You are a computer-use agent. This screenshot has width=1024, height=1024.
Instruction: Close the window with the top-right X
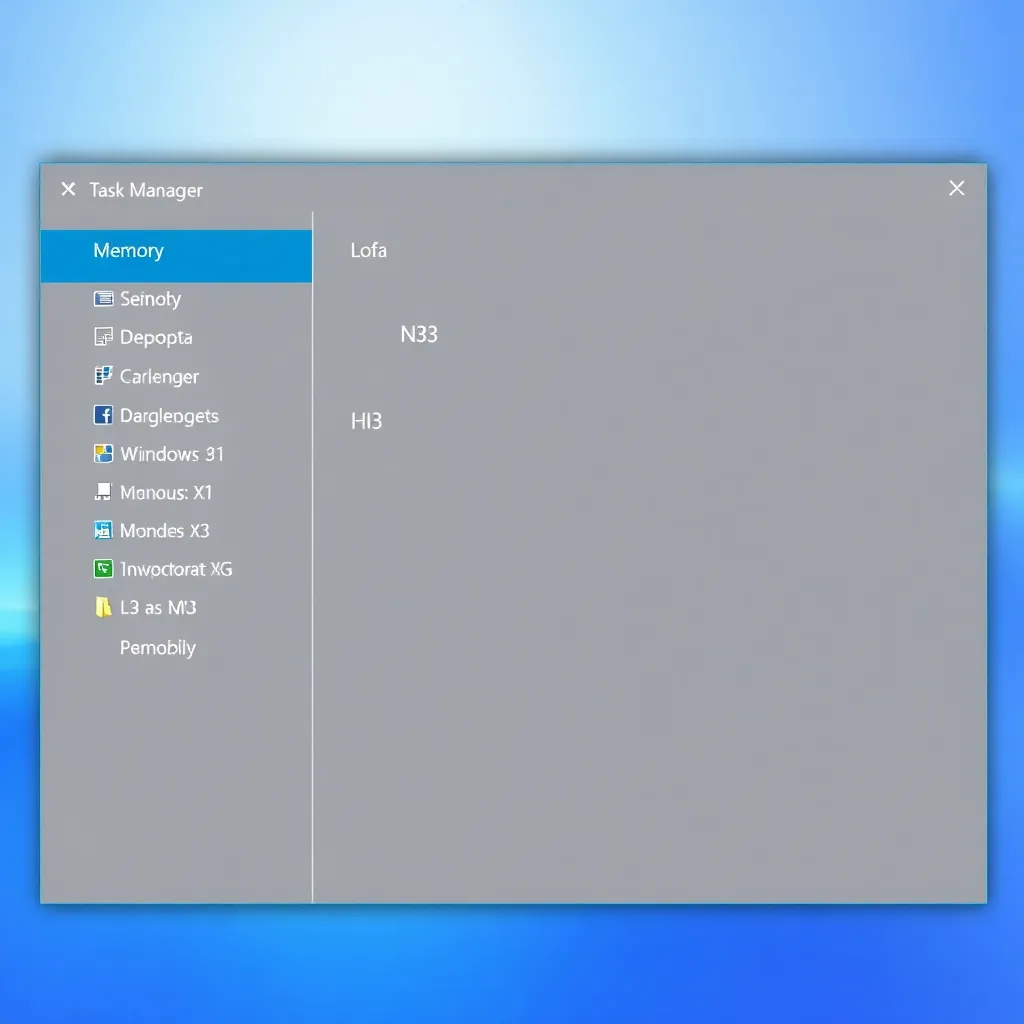(957, 188)
